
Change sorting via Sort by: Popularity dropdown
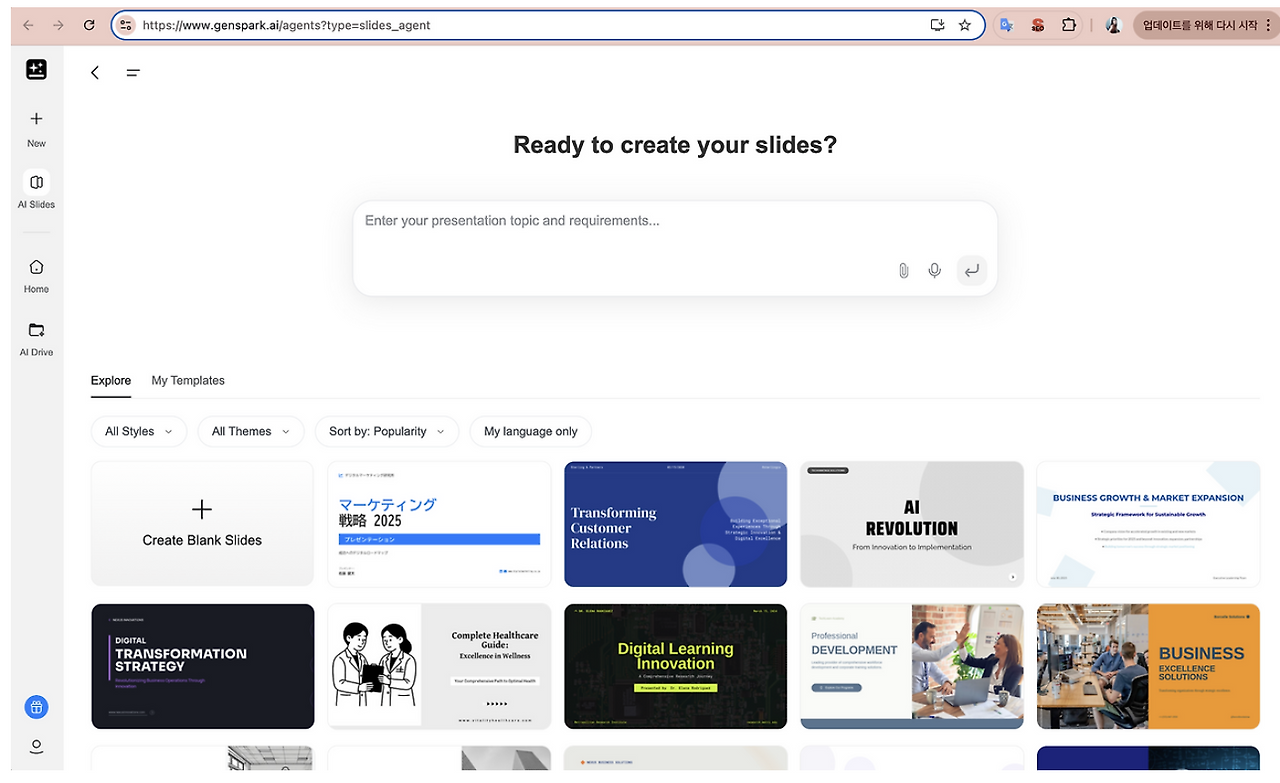click(387, 431)
